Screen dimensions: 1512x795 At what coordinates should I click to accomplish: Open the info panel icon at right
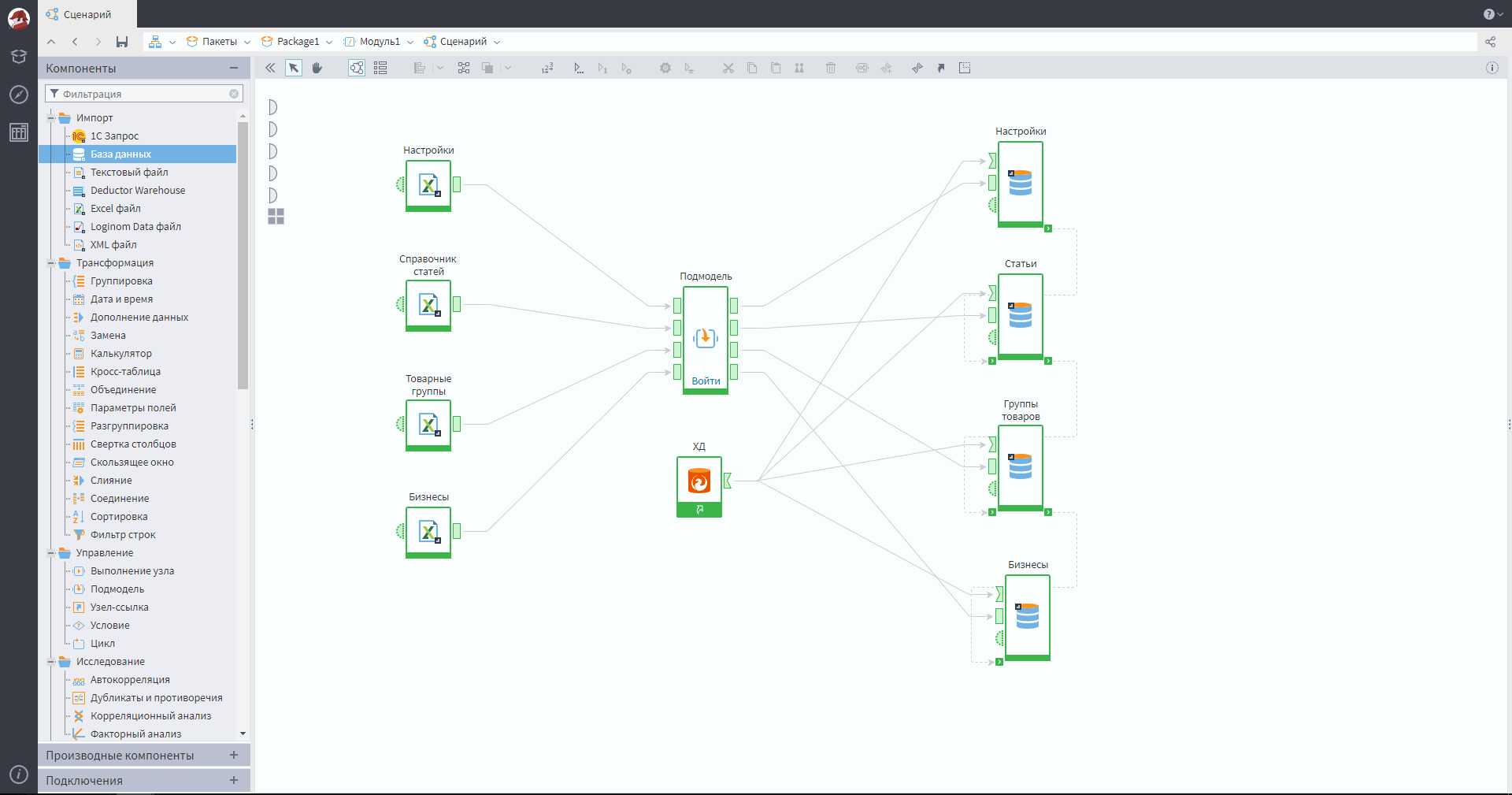click(x=1492, y=68)
